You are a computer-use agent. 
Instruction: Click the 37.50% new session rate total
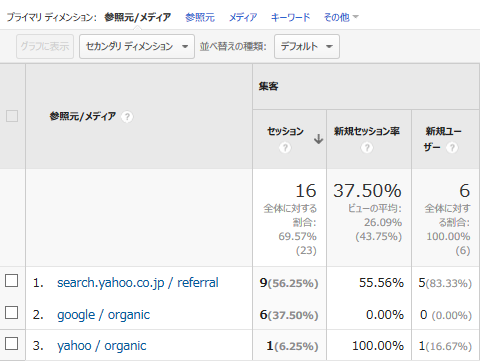(x=367, y=191)
